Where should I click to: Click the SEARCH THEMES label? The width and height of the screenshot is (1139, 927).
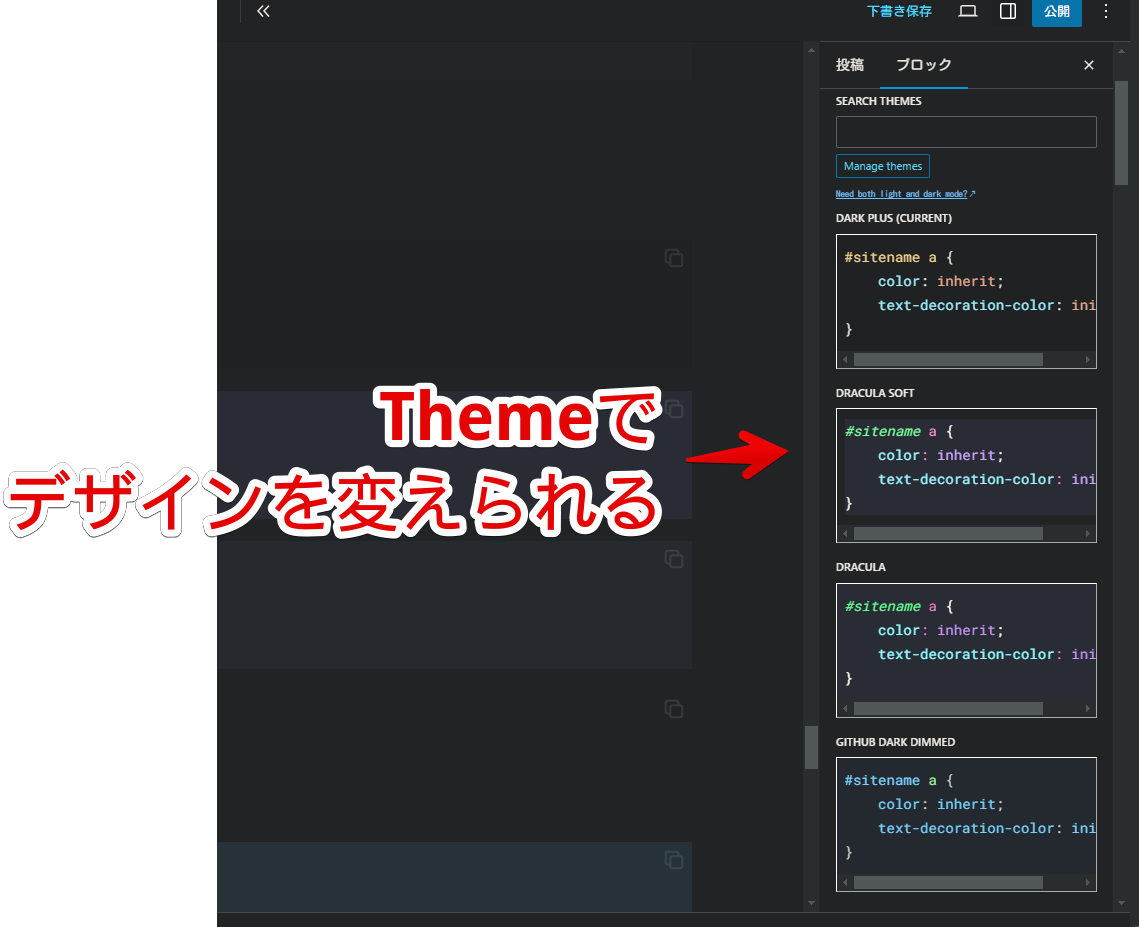tap(878, 101)
